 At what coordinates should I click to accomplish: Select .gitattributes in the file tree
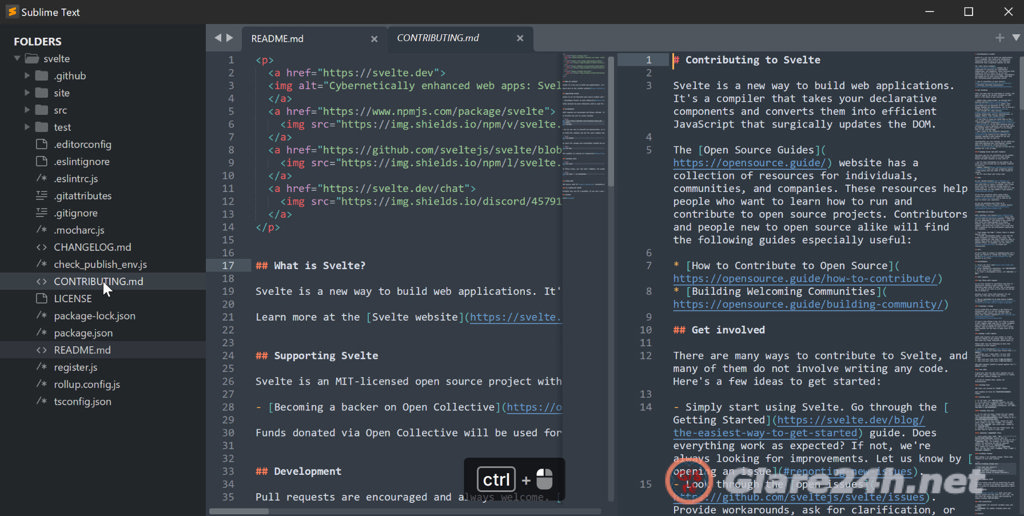pos(82,195)
